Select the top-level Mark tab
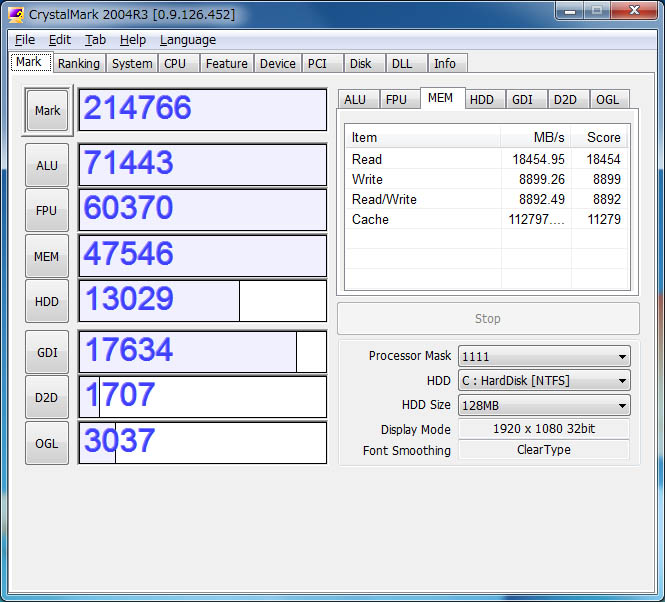 tap(29, 62)
